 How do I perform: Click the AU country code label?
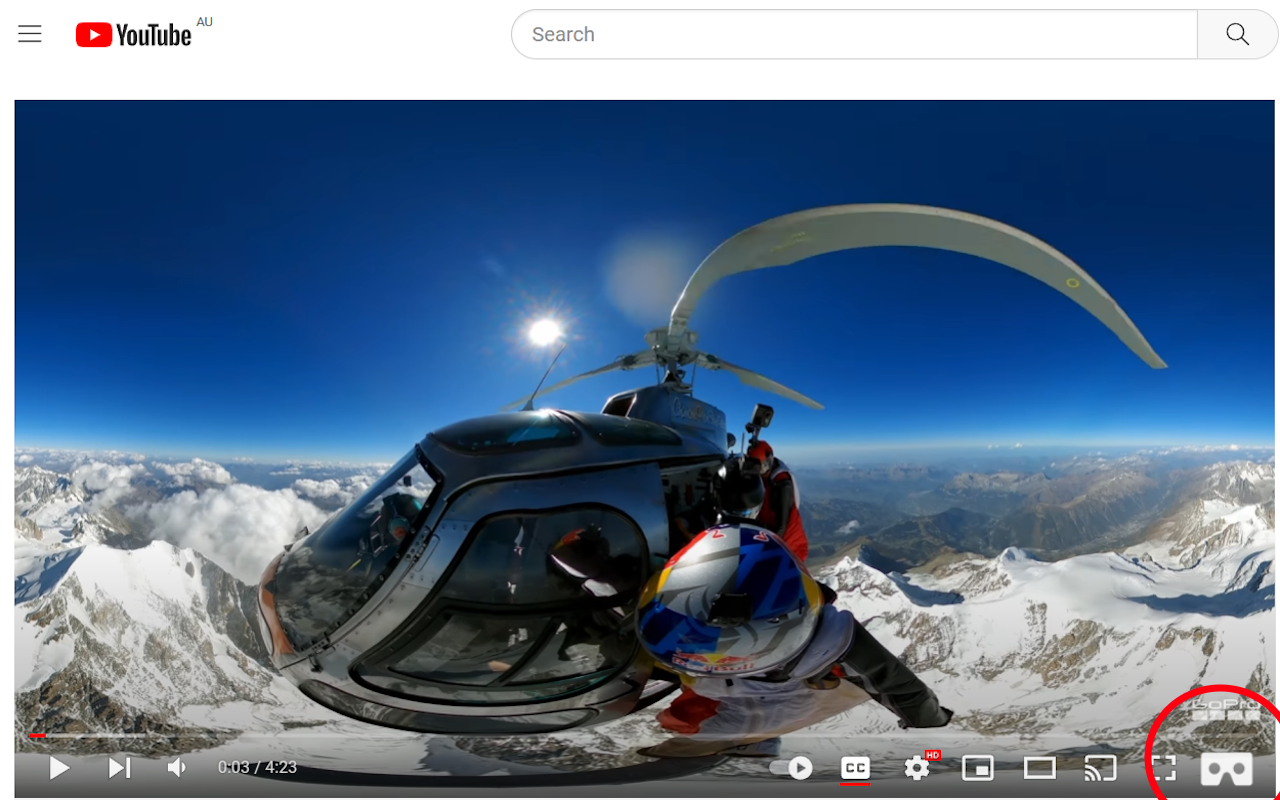[x=205, y=22]
